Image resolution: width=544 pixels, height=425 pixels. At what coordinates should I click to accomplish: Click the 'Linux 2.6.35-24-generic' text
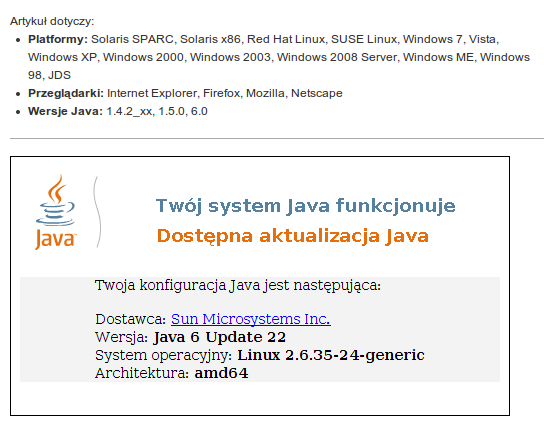[x=331, y=355]
